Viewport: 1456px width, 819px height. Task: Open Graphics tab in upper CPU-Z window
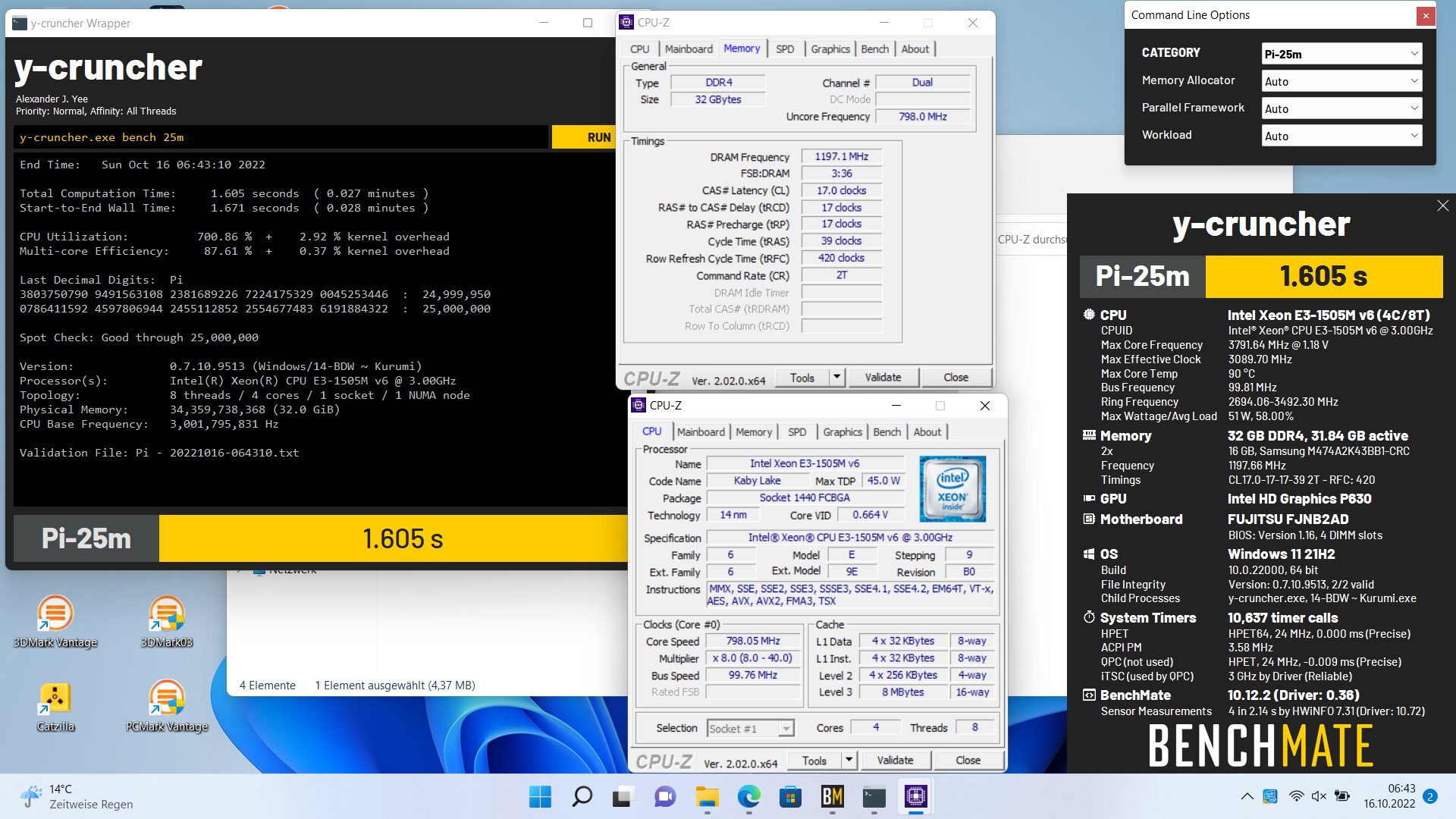pos(830,49)
